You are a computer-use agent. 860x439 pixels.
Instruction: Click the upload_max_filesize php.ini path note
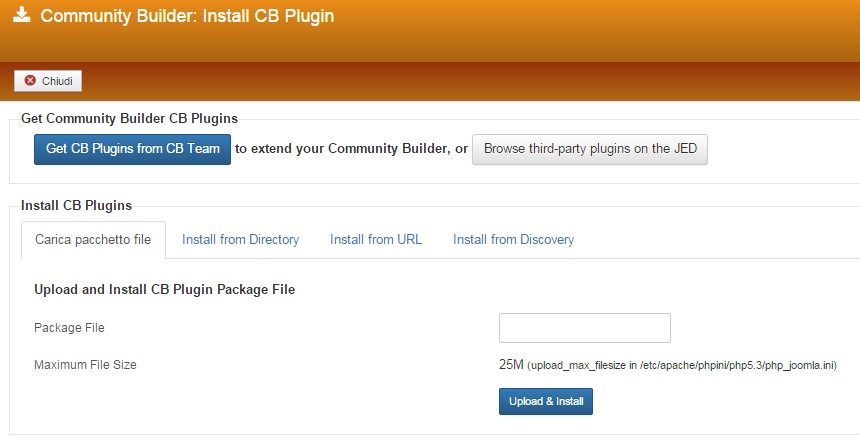[x=682, y=365]
